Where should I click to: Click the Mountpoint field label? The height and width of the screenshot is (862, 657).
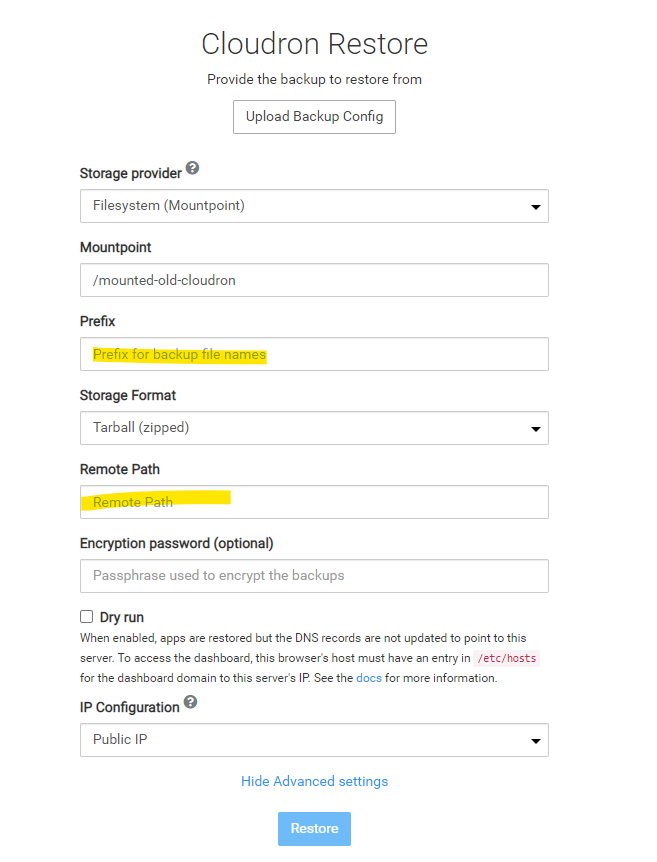(115, 247)
